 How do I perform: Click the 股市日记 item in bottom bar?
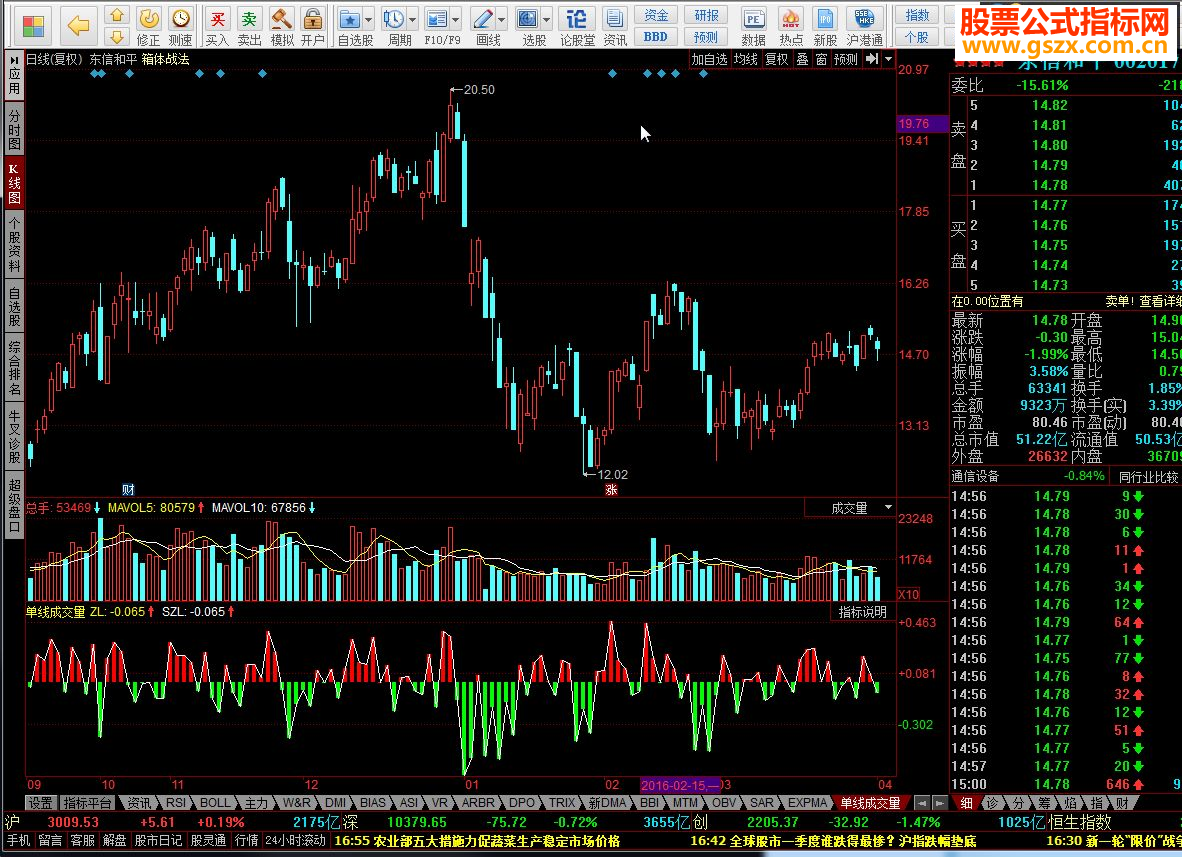pos(158,840)
